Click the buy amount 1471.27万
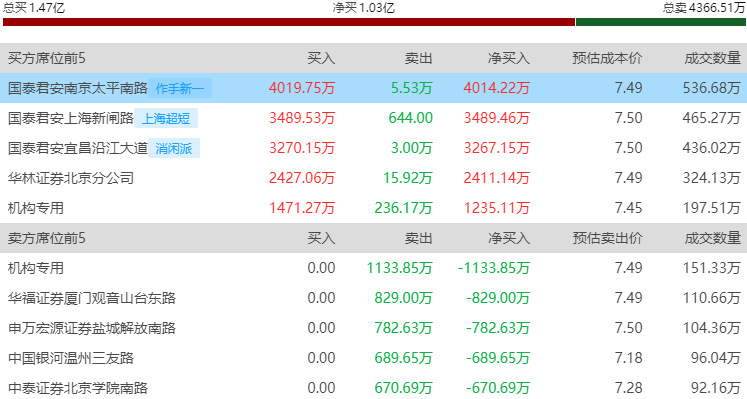The image size is (747, 399). click(x=302, y=208)
